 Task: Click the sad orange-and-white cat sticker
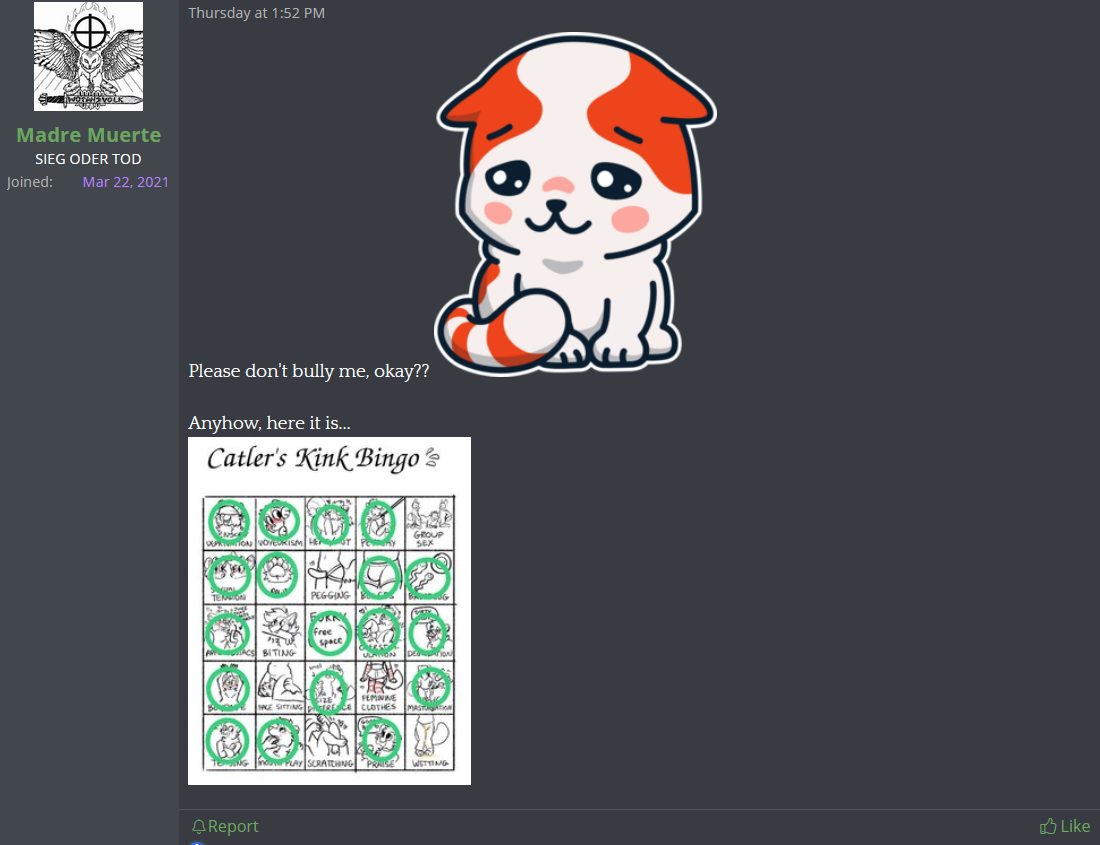coord(575,203)
